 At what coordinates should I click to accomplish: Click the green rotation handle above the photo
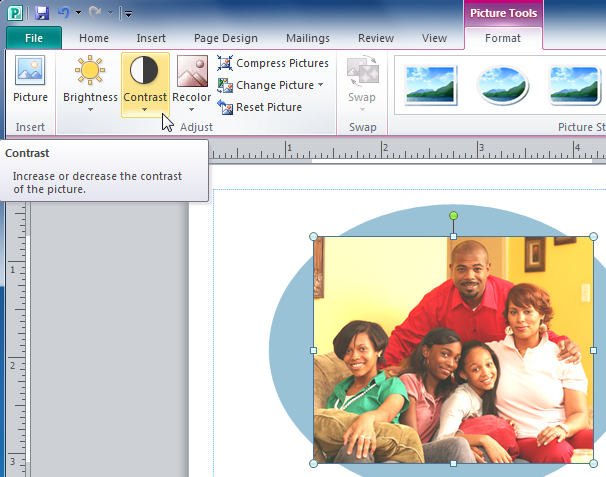[x=453, y=216]
